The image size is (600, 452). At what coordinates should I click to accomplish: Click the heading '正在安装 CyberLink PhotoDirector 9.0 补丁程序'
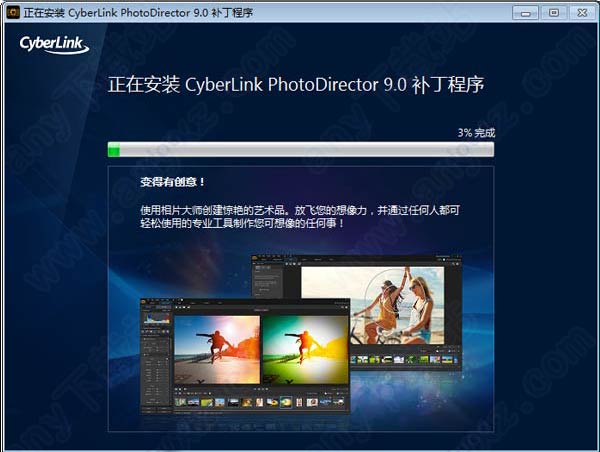(x=296, y=85)
